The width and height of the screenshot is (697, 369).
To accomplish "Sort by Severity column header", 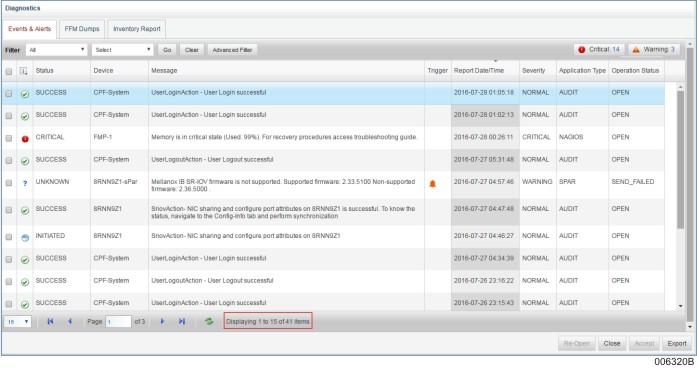I will [533, 71].
